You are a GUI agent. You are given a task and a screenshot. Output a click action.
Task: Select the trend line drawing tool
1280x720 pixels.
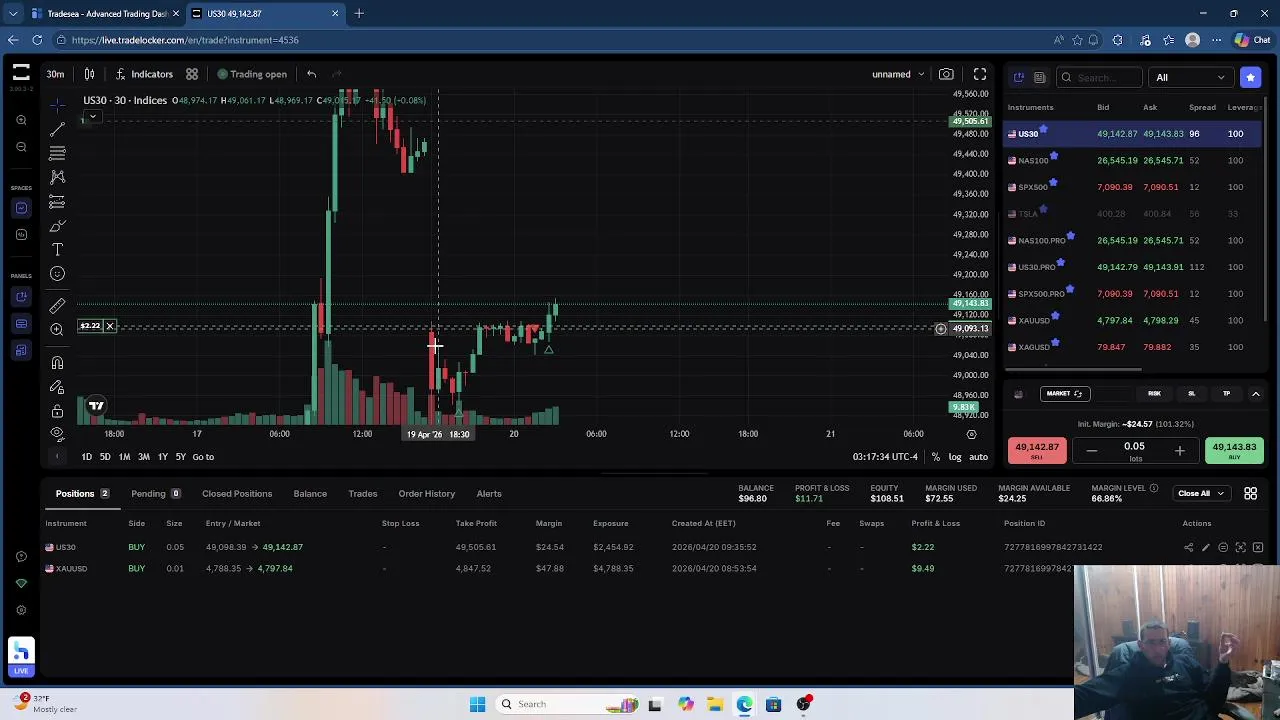[x=57, y=129]
